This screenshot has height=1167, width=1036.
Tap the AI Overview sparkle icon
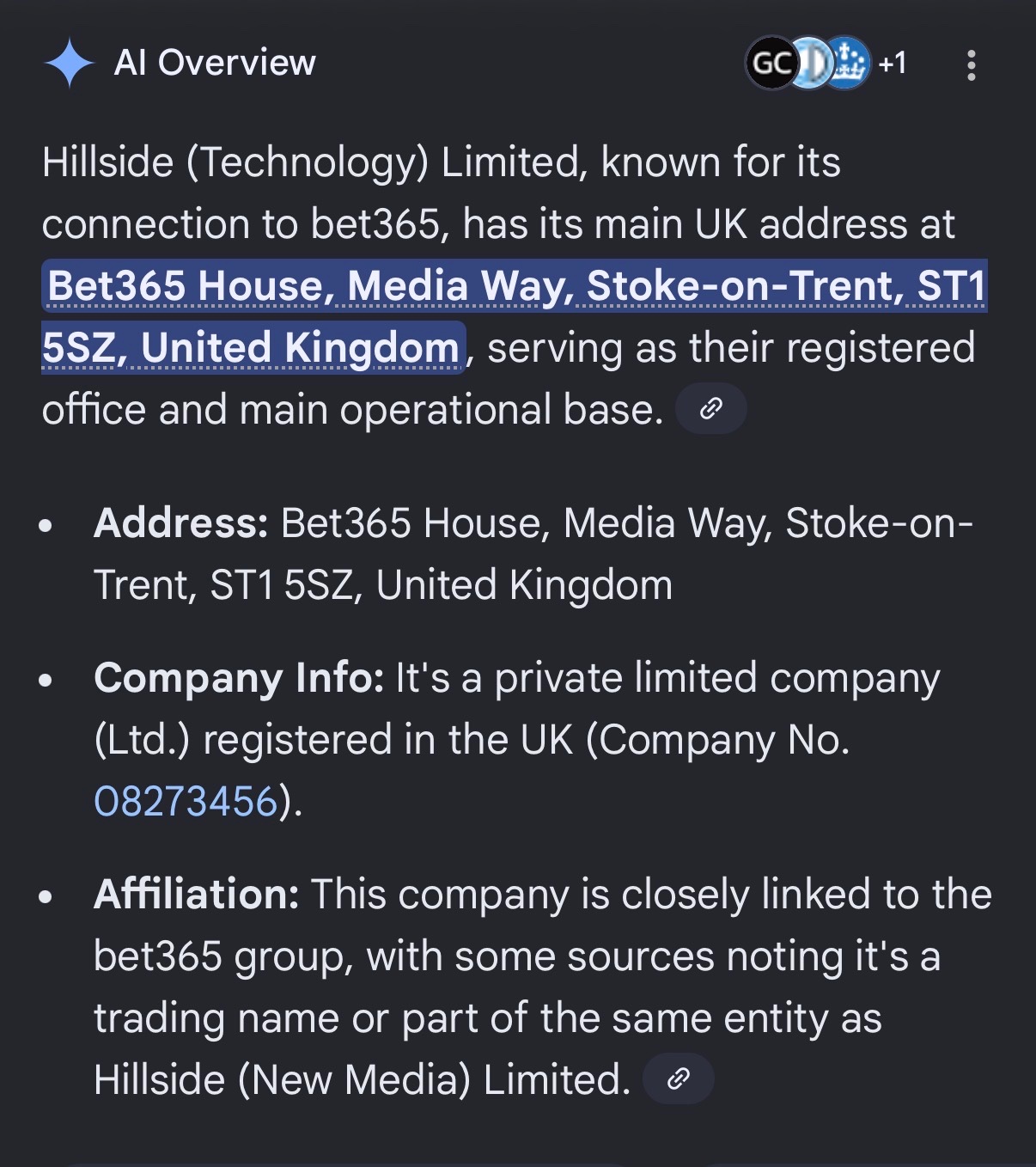pos(69,63)
